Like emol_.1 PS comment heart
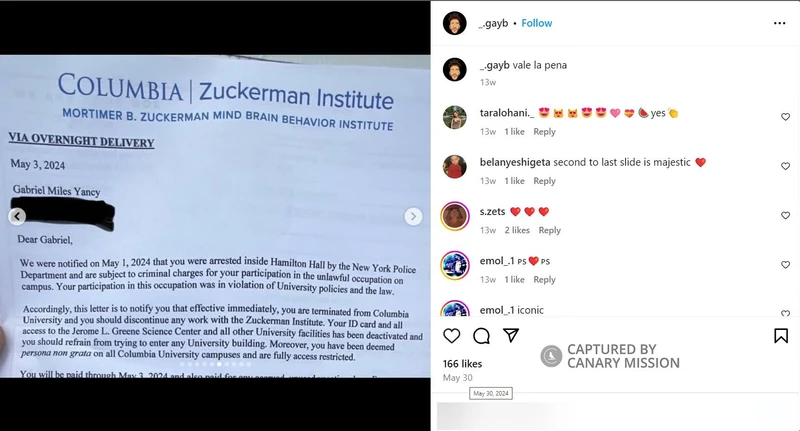 click(785, 265)
